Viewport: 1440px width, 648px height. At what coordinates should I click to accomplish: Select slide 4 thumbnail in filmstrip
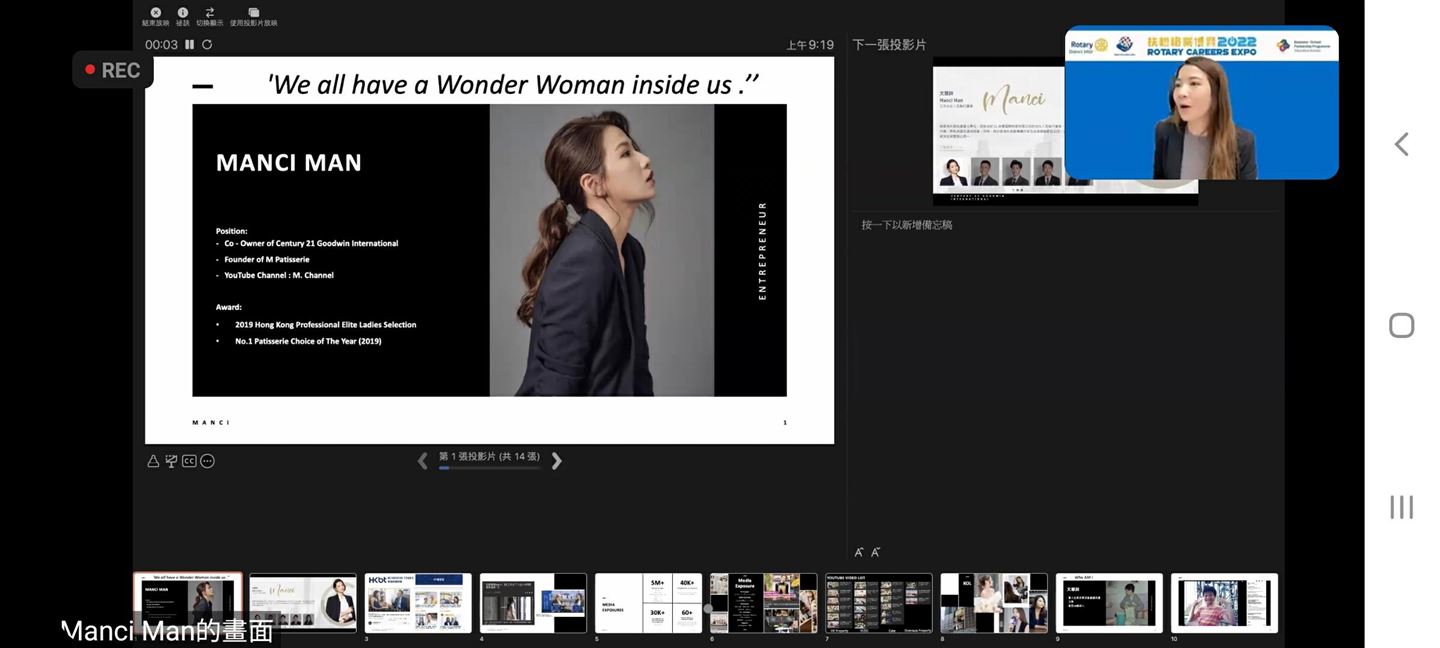(533, 603)
